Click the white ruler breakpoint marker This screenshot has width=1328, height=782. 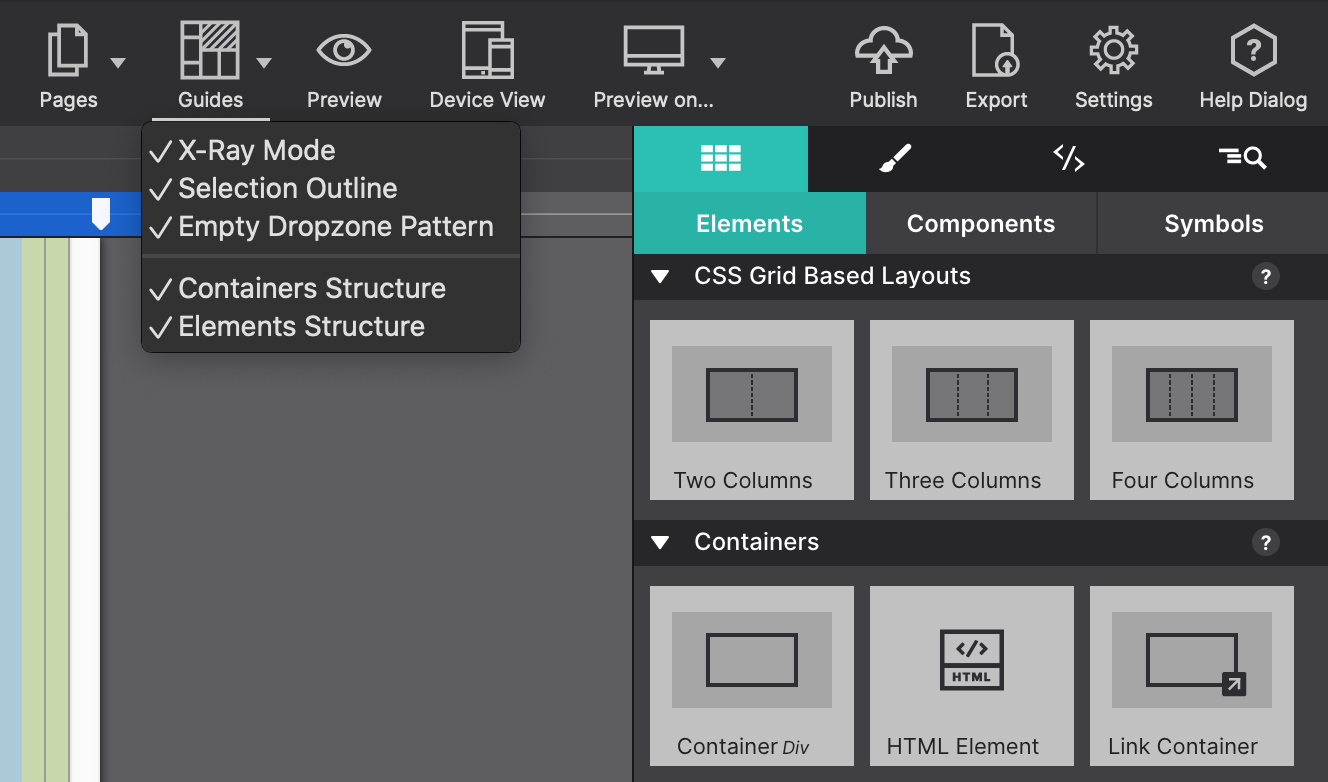101,213
